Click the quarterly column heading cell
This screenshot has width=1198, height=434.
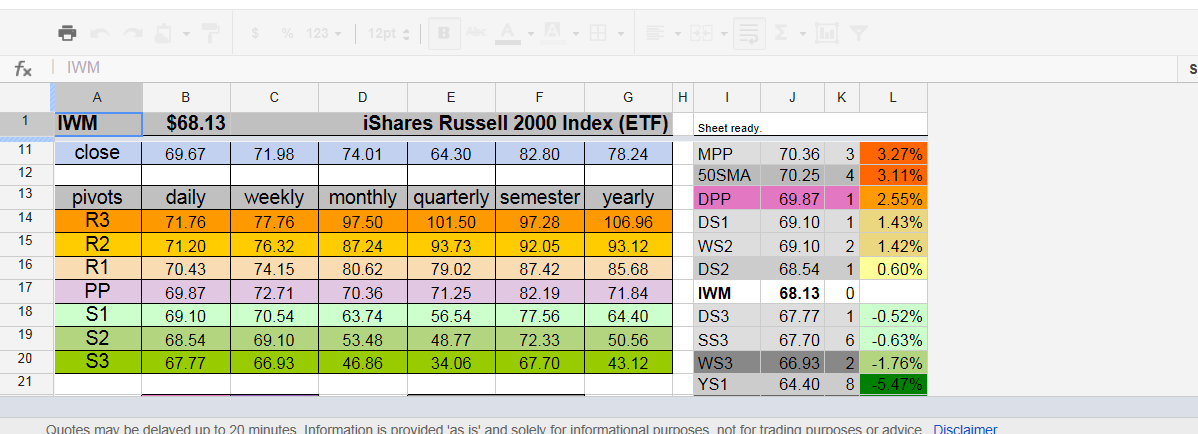click(451, 198)
